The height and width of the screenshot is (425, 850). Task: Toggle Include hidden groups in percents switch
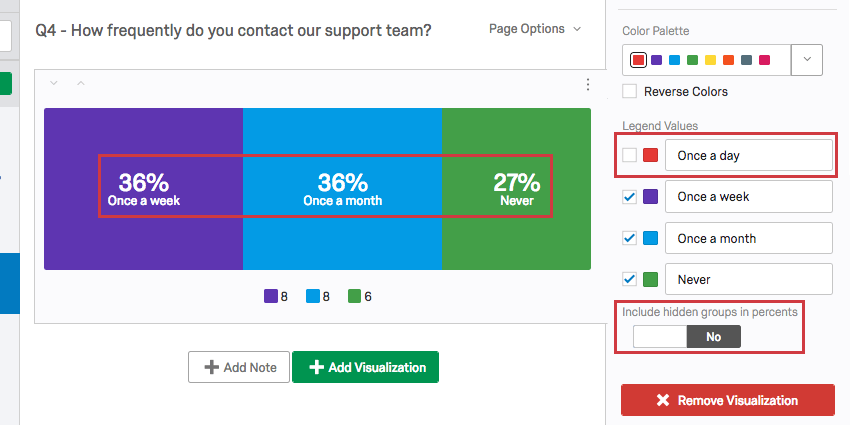tap(686, 337)
